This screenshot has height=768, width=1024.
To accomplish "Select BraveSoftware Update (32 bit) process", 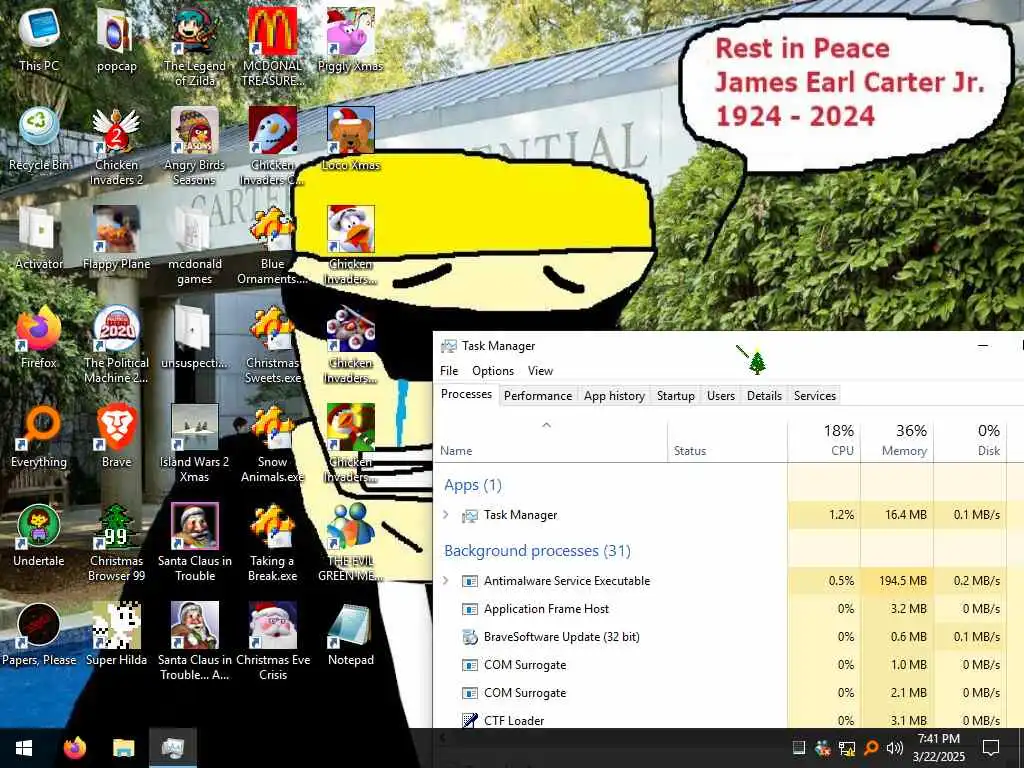I will (729, 637).
